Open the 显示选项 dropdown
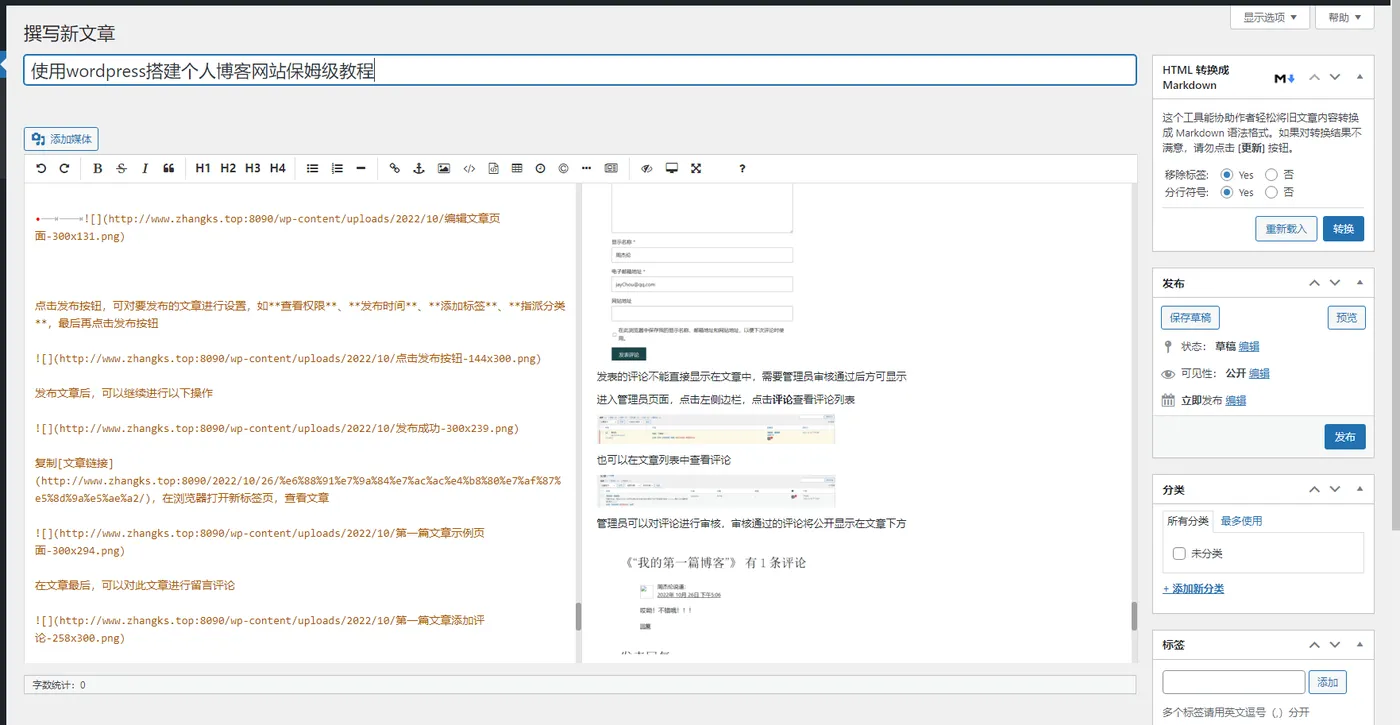Viewport: 1400px width, 725px height. [x=1270, y=17]
